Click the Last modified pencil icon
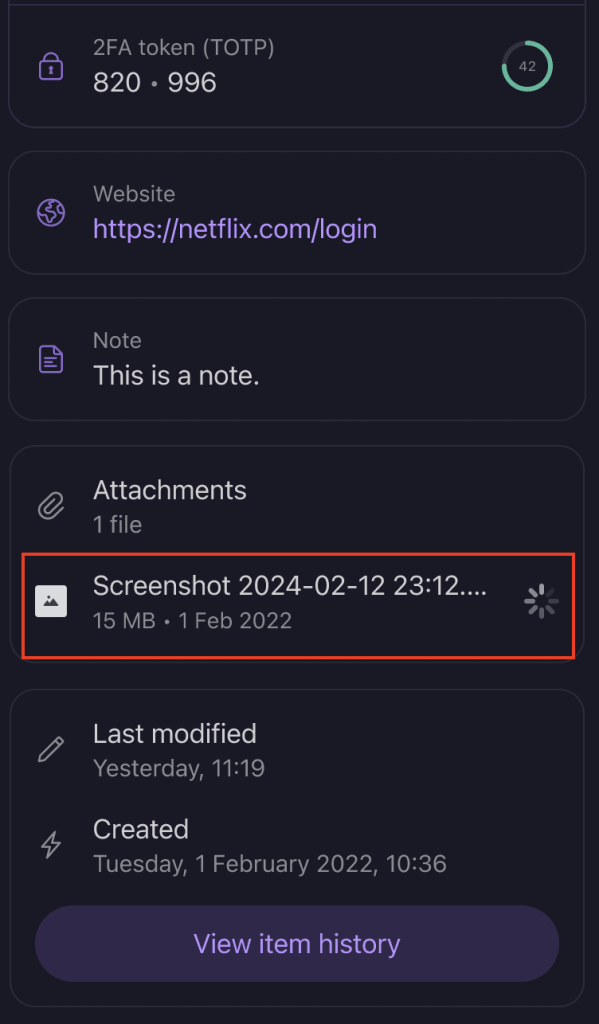Image resolution: width=599 pixels, height=1024 pixels. (51, 750)
